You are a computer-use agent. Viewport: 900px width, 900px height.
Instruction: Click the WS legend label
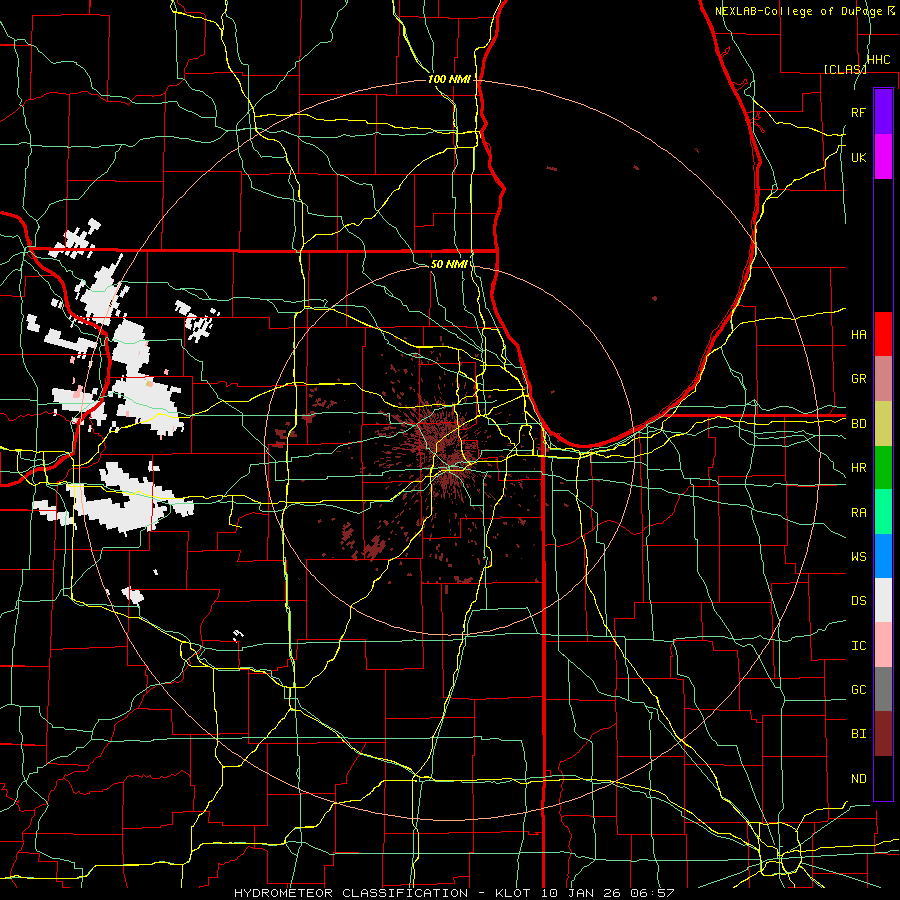coord(858,557)
